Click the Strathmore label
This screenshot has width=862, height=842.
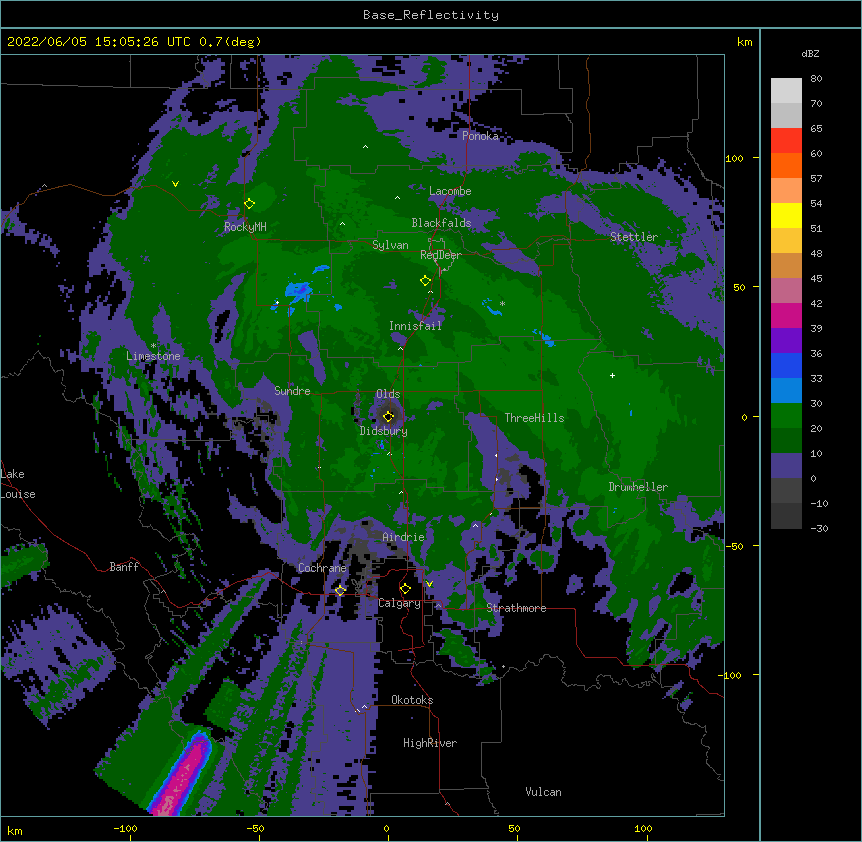[516, 608]
